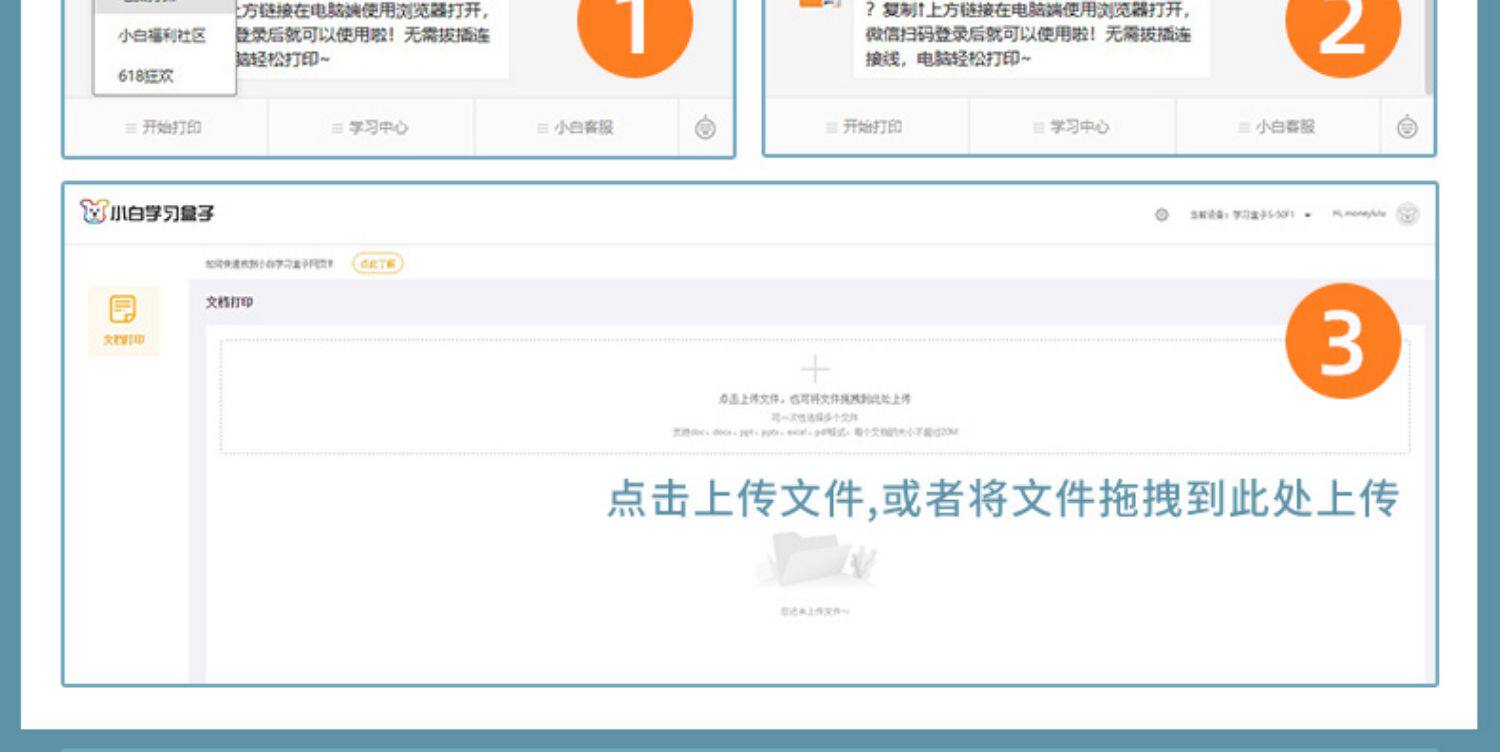
Task: Open the 文档打印 sidebar icon
Action: tap(123, 321)
